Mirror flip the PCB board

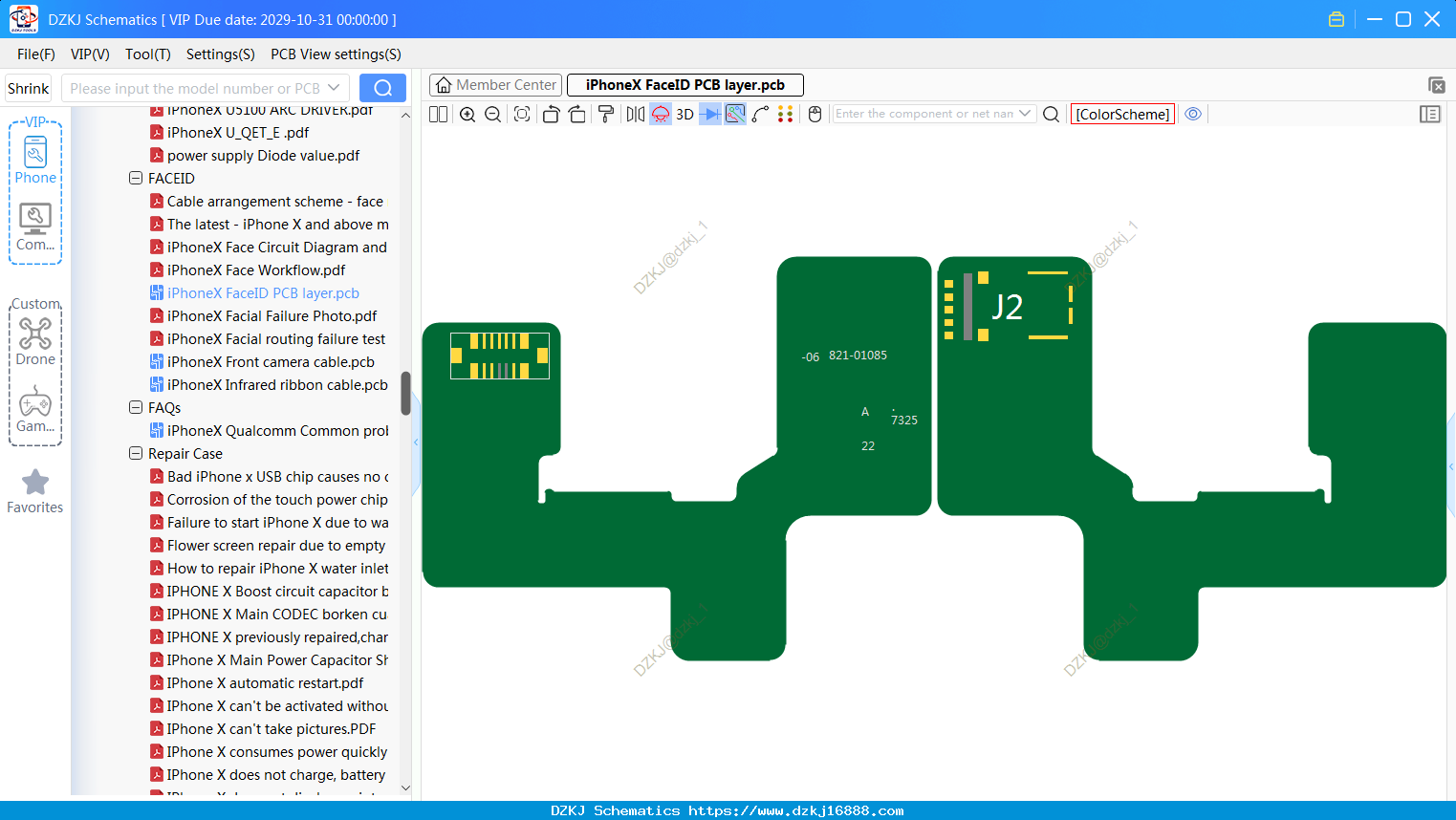coord(636,114)
